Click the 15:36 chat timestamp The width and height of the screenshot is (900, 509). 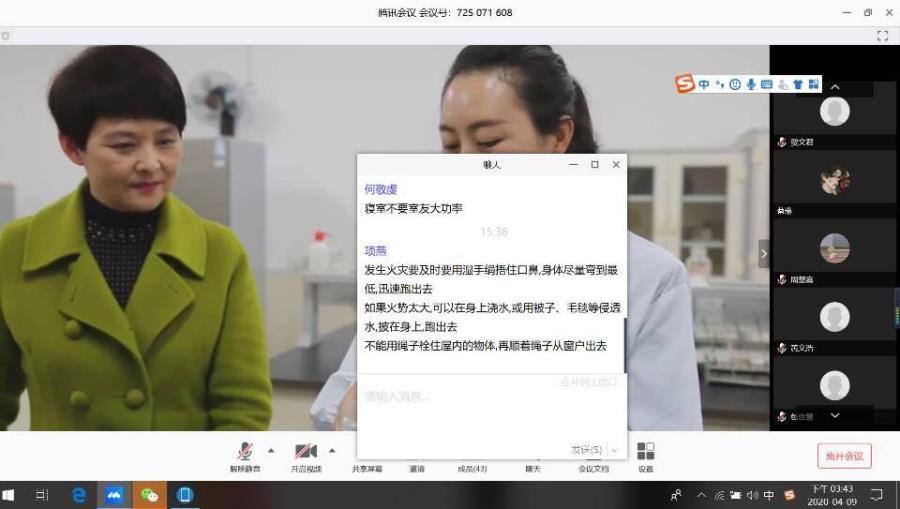pos(494,232)
